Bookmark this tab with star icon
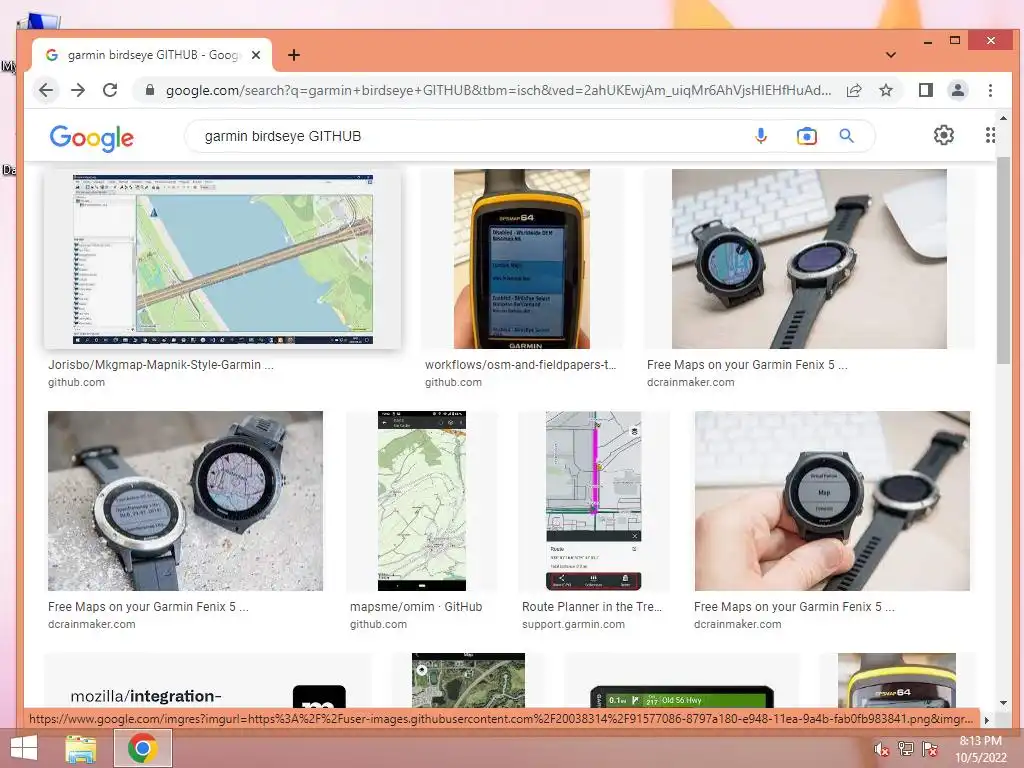The width and height of the screenshot is (1024, 768). (x=886, y=90)
